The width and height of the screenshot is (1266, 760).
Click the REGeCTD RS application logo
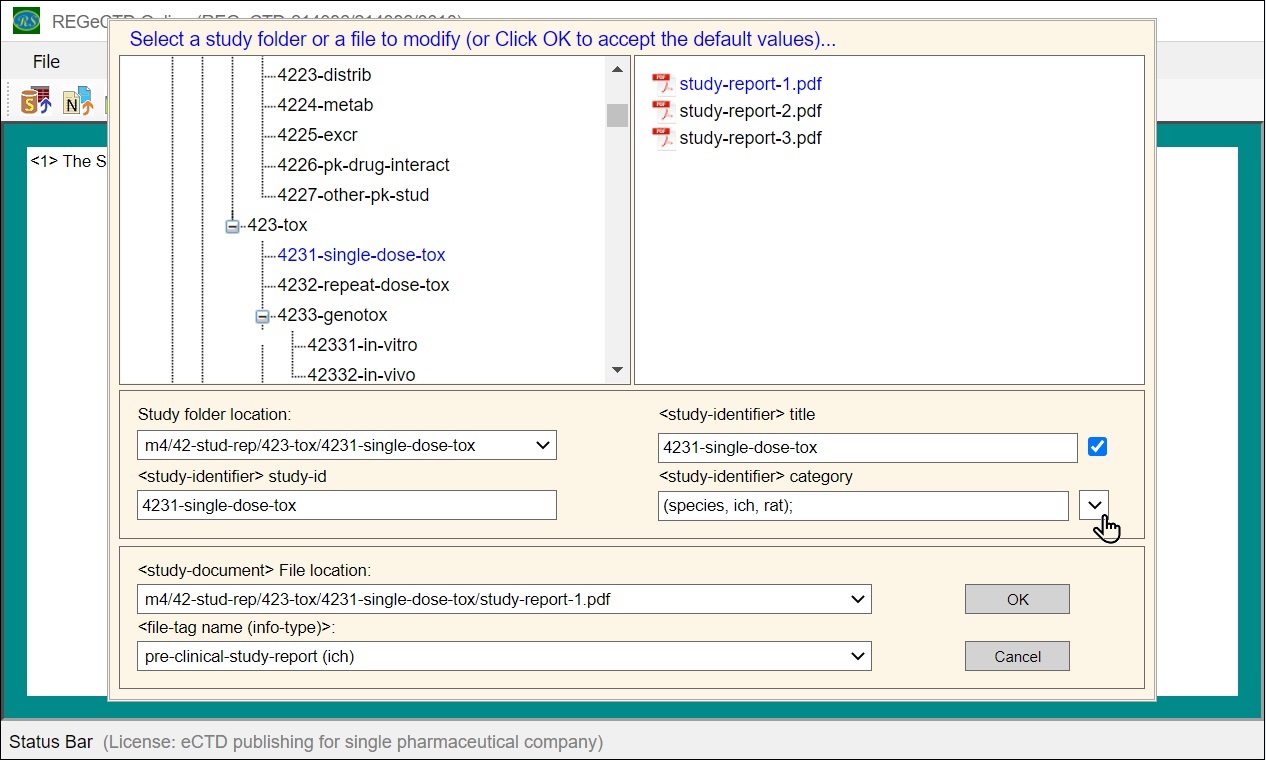point(27,20)
